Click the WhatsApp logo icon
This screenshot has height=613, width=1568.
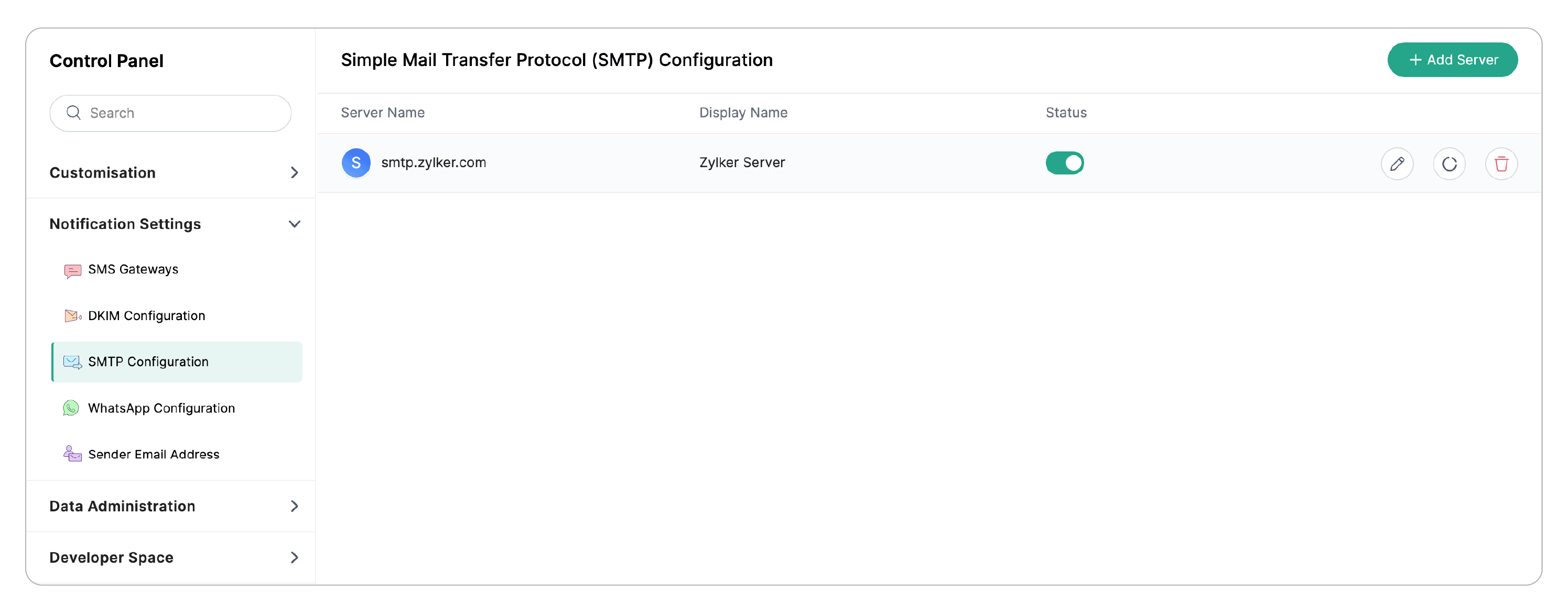[71, 408]
